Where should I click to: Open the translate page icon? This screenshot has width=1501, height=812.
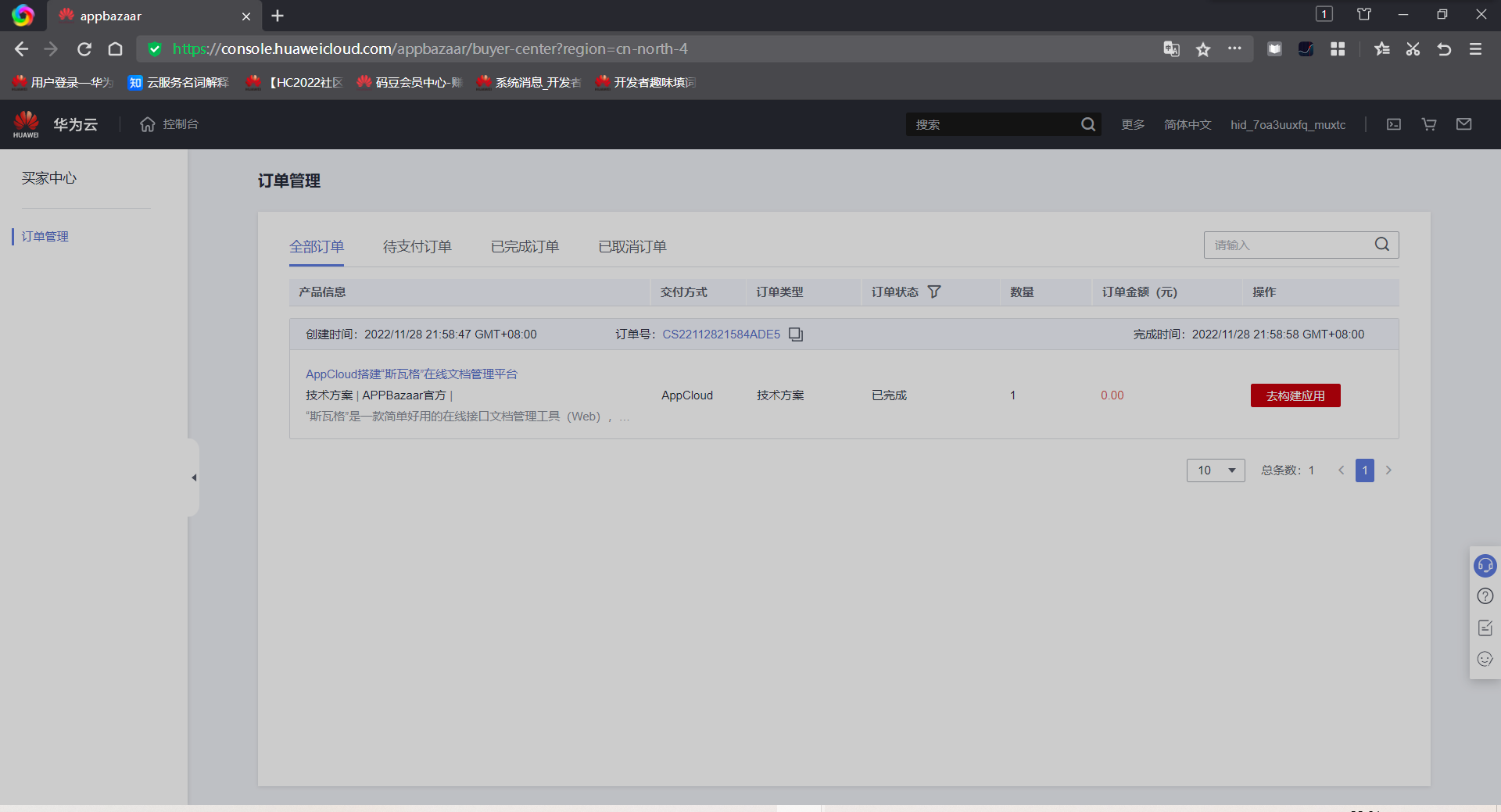(x=1171, y=49)
